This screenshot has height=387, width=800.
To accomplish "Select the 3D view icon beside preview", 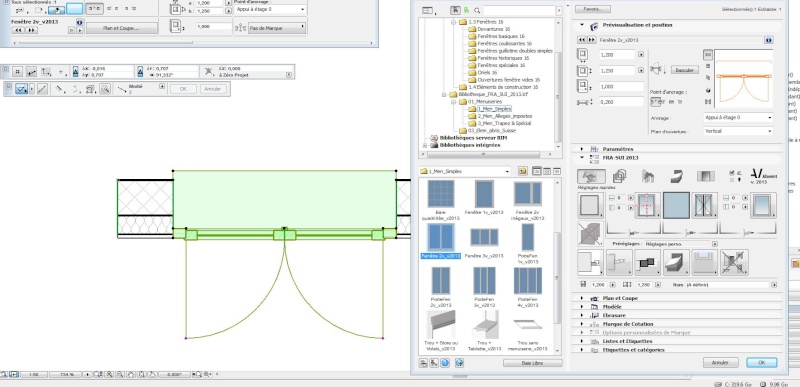I will click(708, 91).
